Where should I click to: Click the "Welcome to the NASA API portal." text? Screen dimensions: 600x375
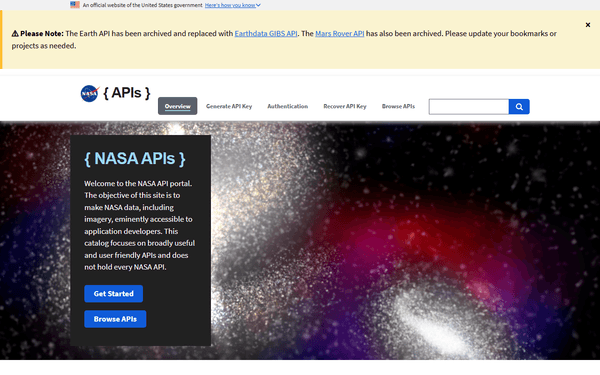[x=138, y=184]
